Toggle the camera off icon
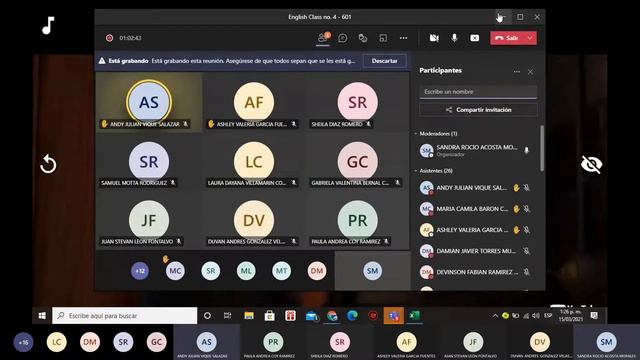Image resolution: width=640 pixels, height=360 pixels. click(434, 38)
